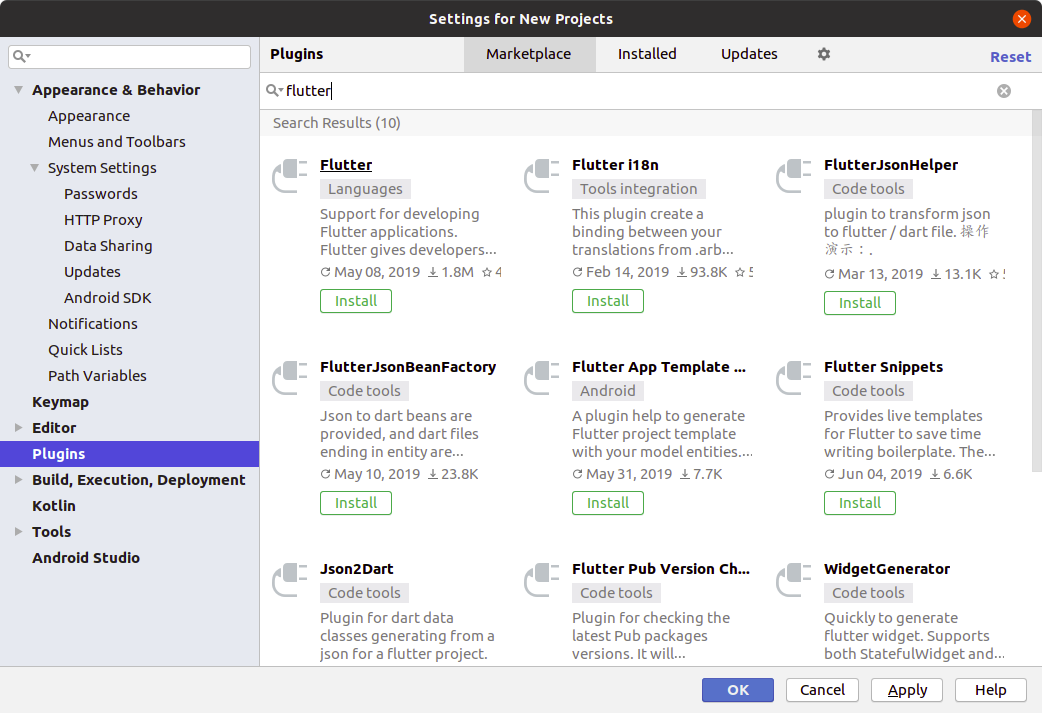
Task: Clear the flutter search query
Action: pyautogui.click(x=1003, y=90)
